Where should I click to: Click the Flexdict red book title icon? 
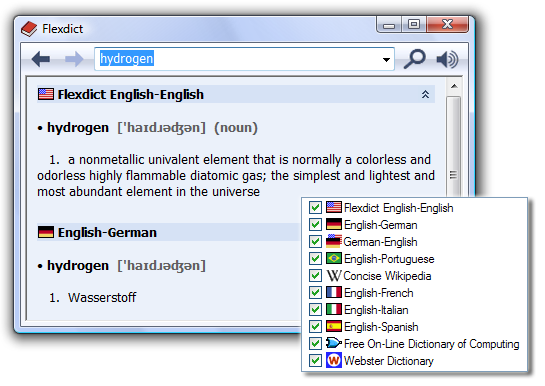click(x=29, y=29)
